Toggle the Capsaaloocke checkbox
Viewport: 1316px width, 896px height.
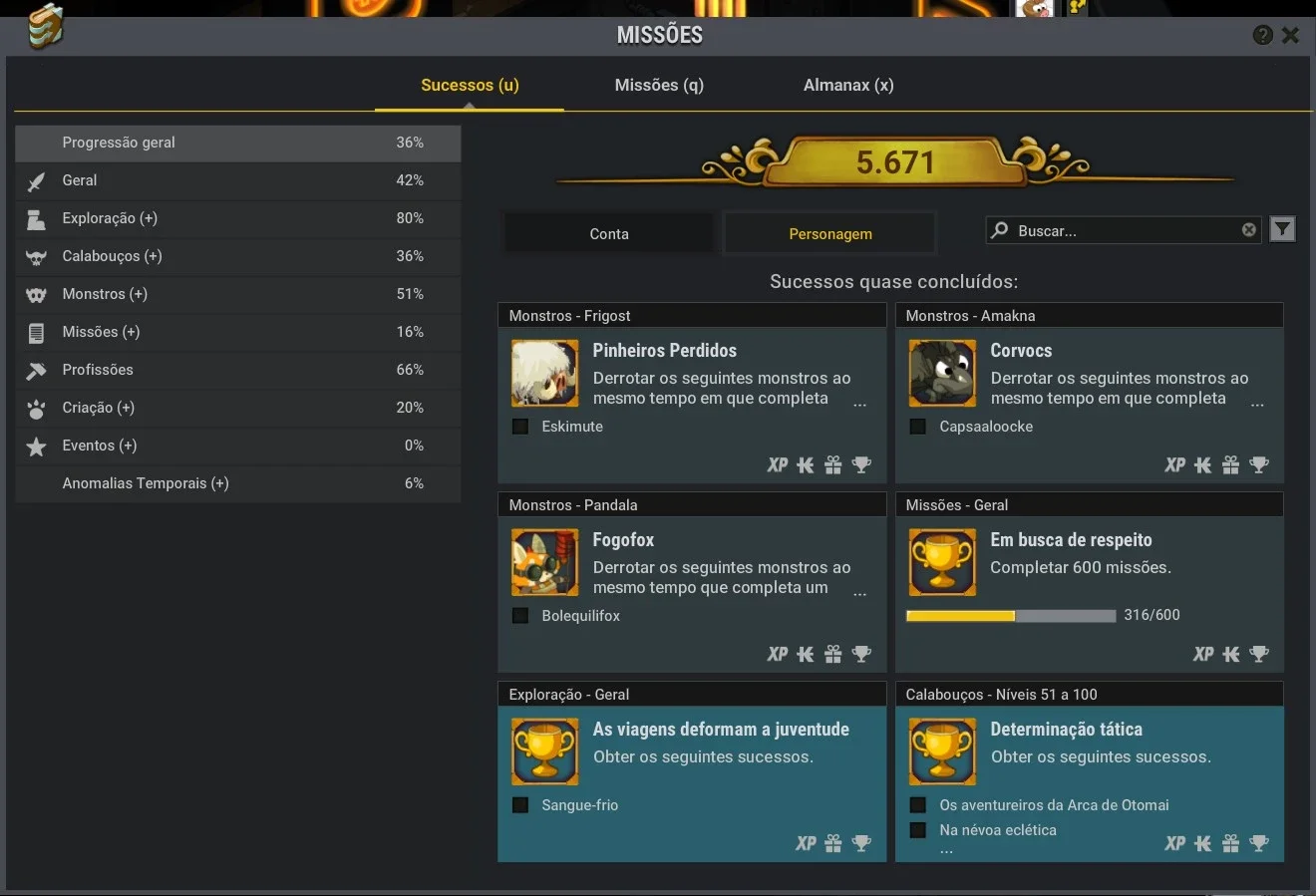coord(918,427)
